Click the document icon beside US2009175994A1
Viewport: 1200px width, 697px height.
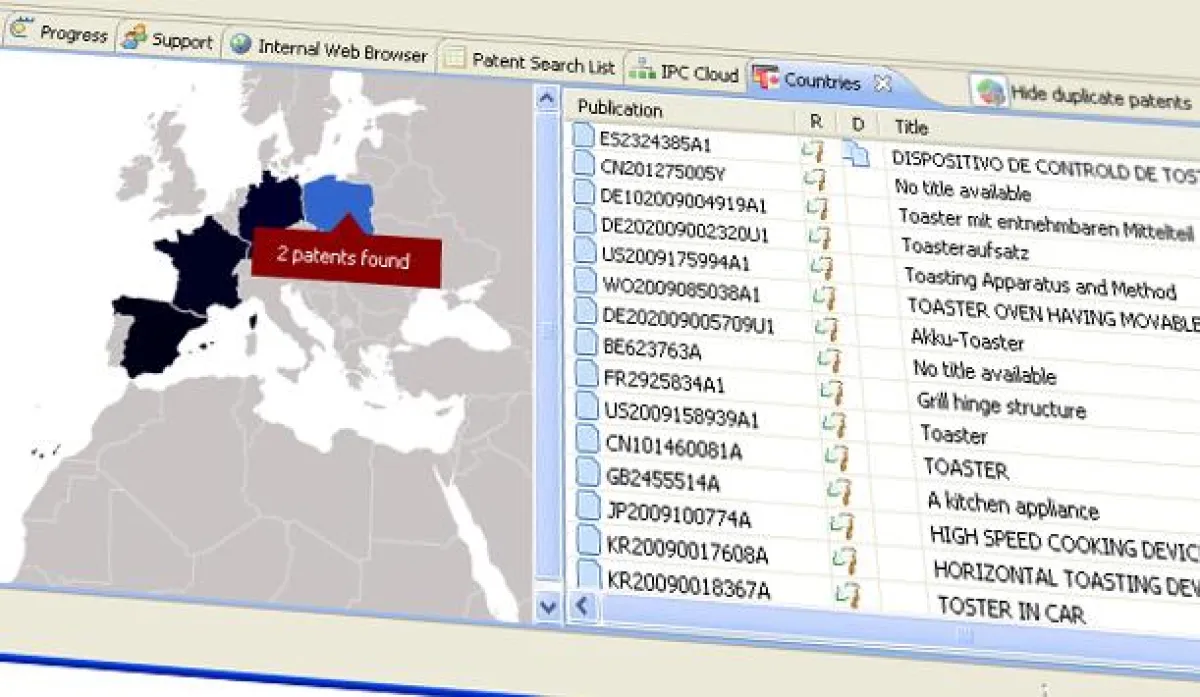tap(587, 249)
